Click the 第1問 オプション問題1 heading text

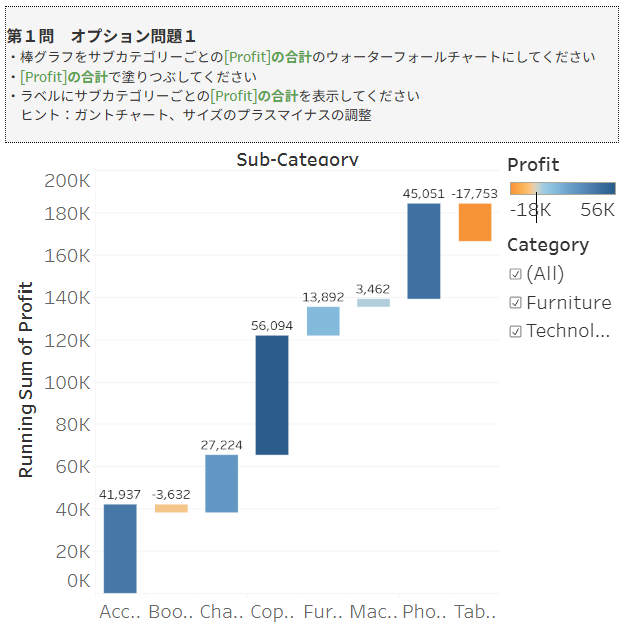click(x=101, y=36)
